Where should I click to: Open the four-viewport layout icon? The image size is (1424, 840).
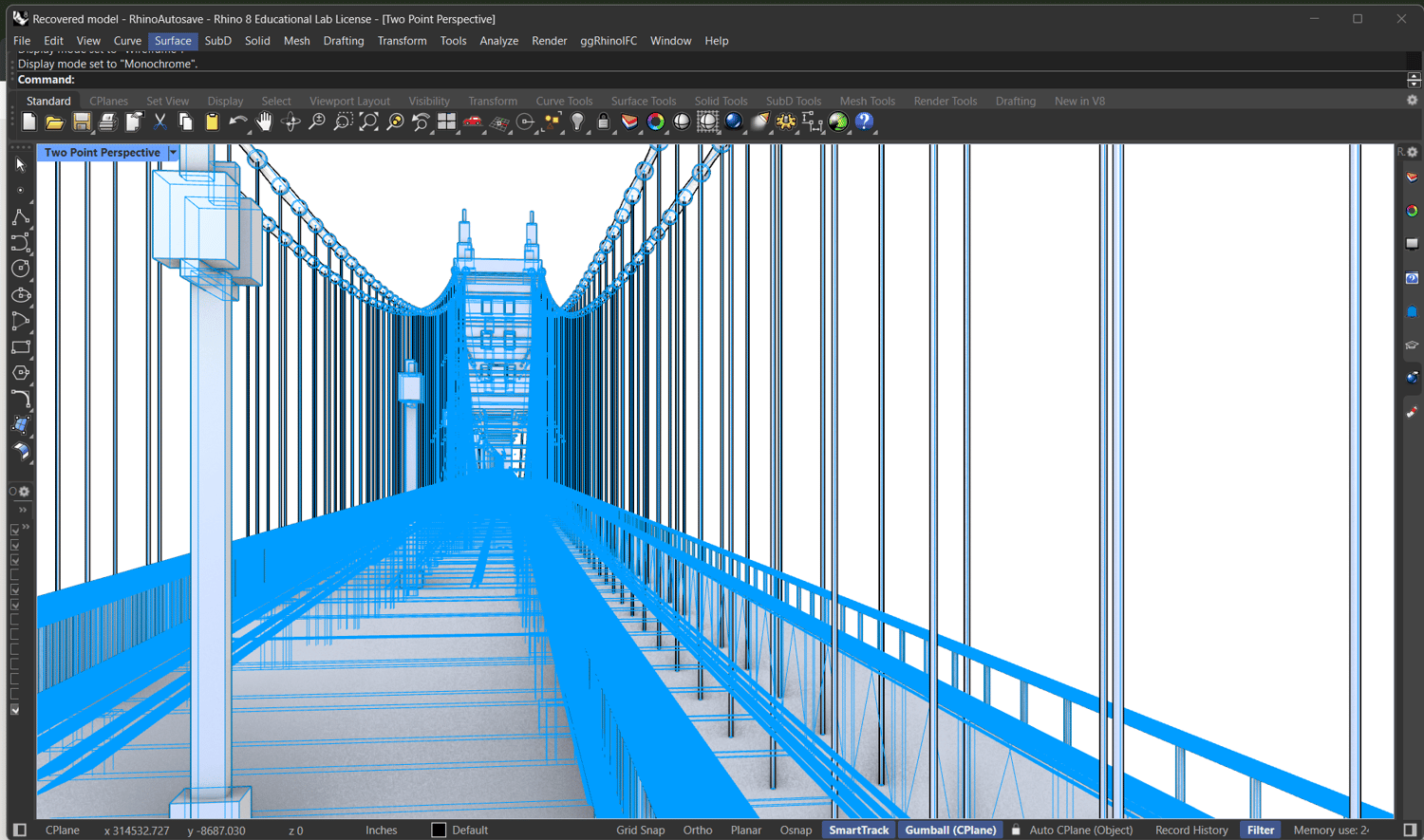(446, 121)
